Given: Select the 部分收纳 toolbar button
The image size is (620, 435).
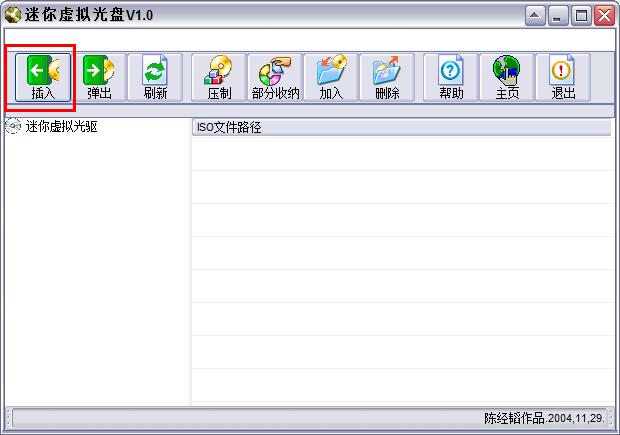Looking at the screenshot, I should (x=275, y=78).
